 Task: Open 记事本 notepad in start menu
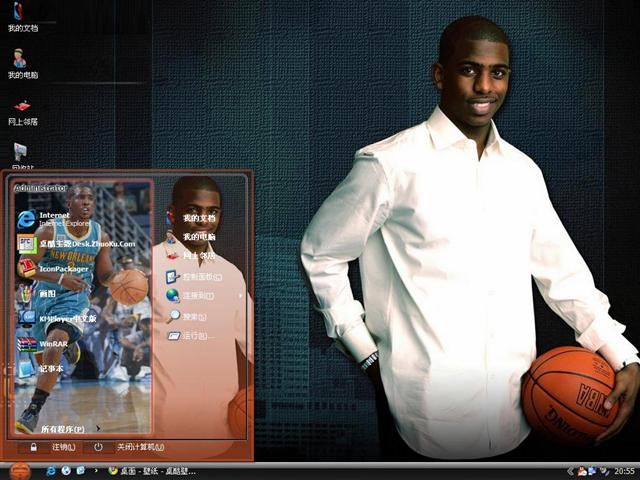point(40,369)
